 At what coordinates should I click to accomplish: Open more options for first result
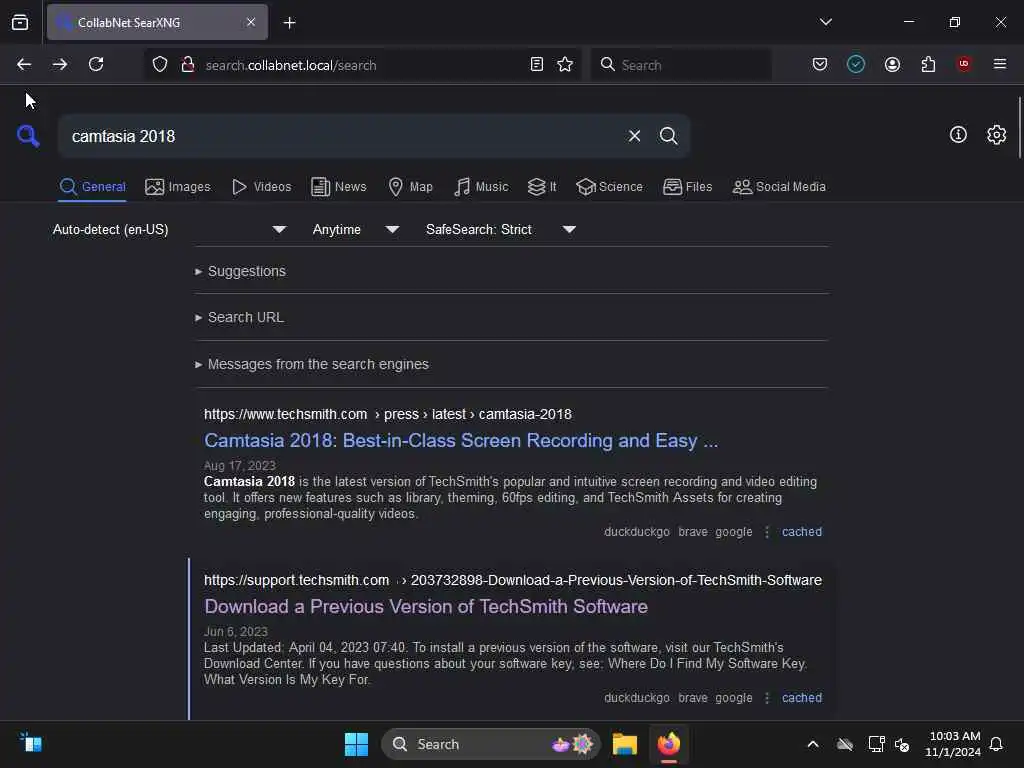(767, 532)
